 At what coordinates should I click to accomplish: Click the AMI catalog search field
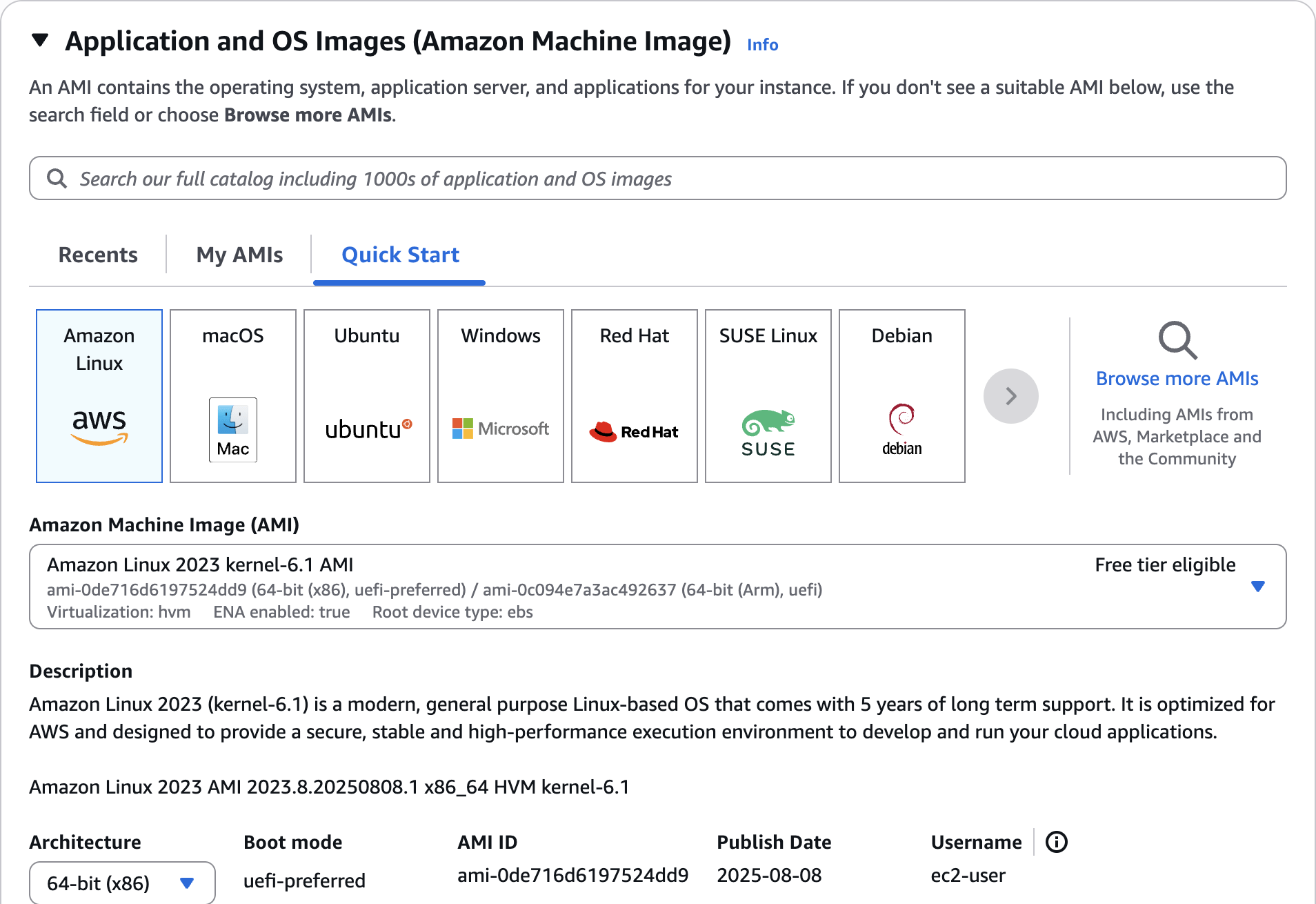click(657, 178)
